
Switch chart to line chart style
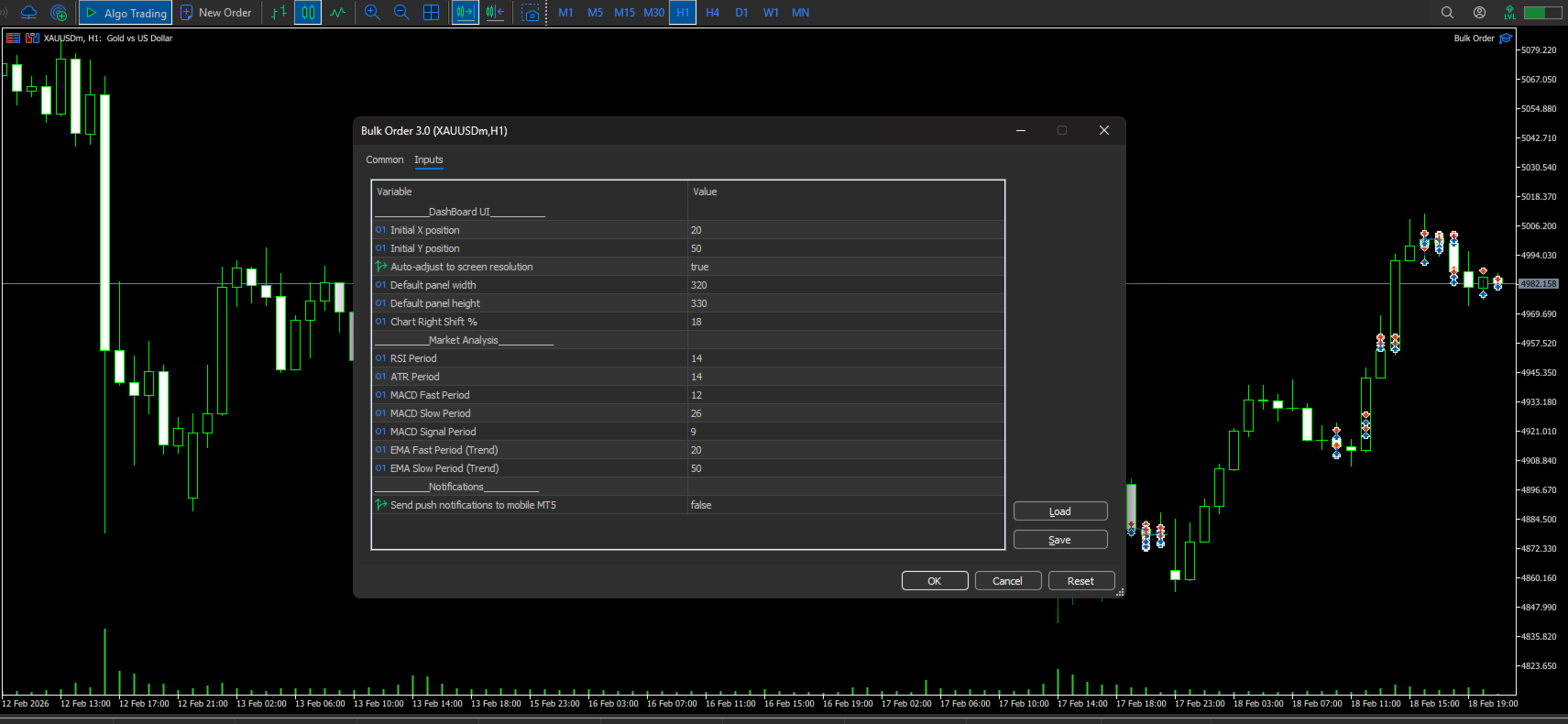(x=338, y=13)
